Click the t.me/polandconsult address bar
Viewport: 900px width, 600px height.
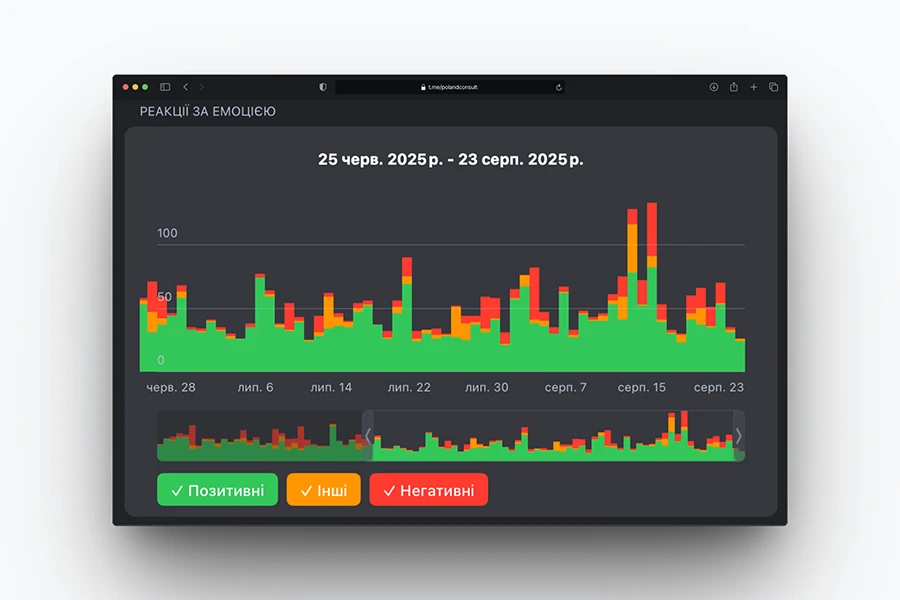(x=450, y=87)
